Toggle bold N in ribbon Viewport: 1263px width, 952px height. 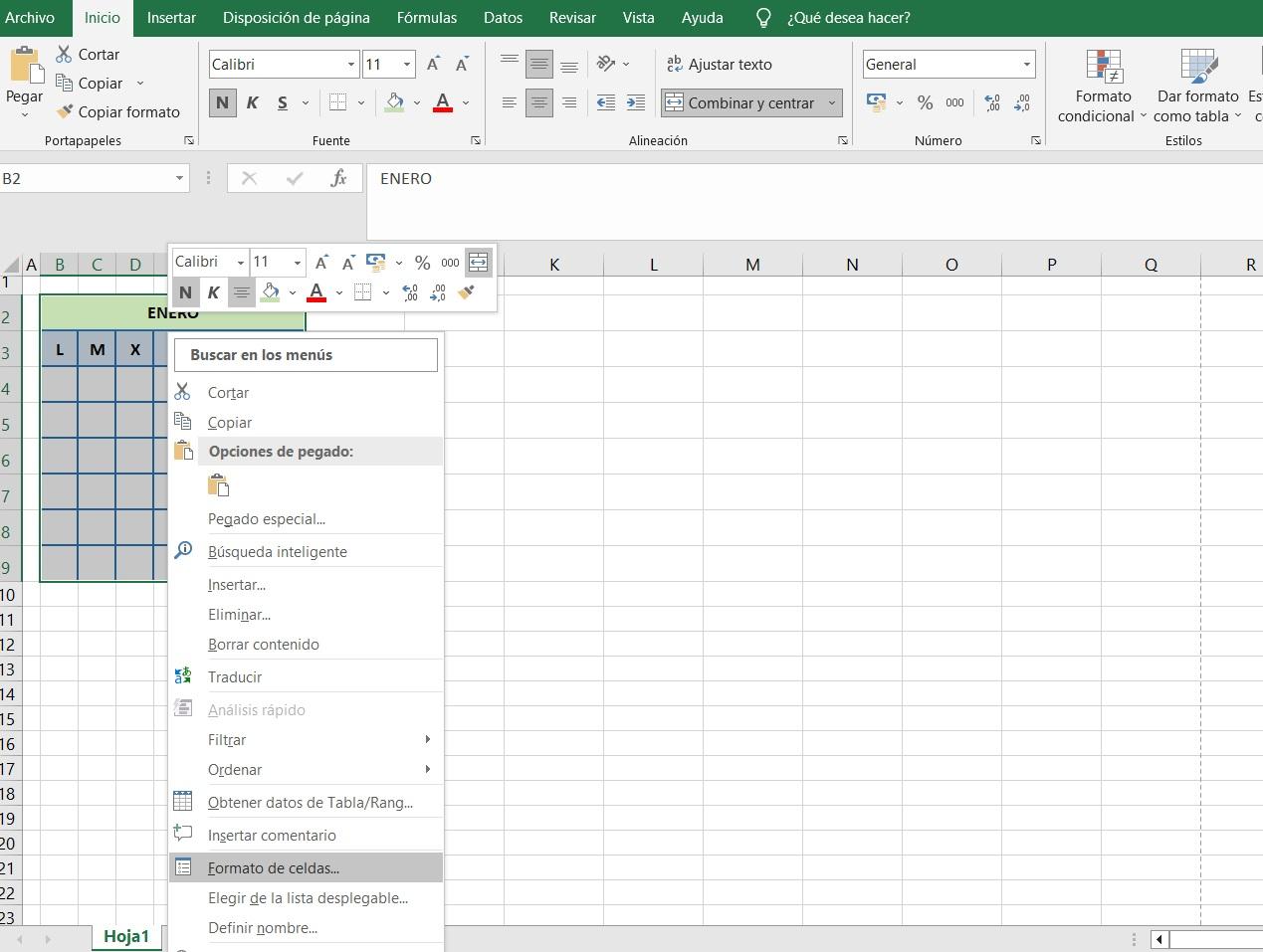coord(222,102)
